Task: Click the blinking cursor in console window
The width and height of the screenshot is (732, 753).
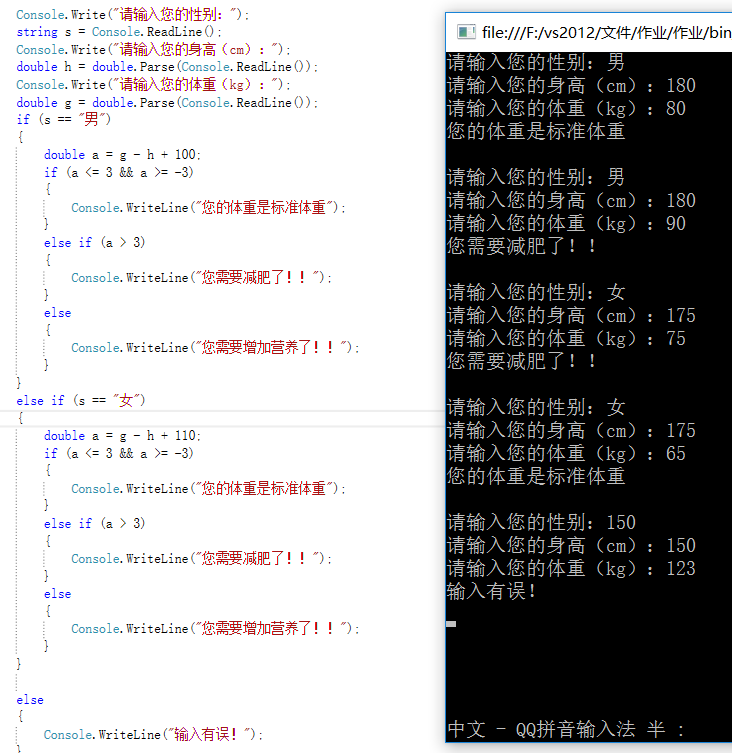Action: click(451, 624)
